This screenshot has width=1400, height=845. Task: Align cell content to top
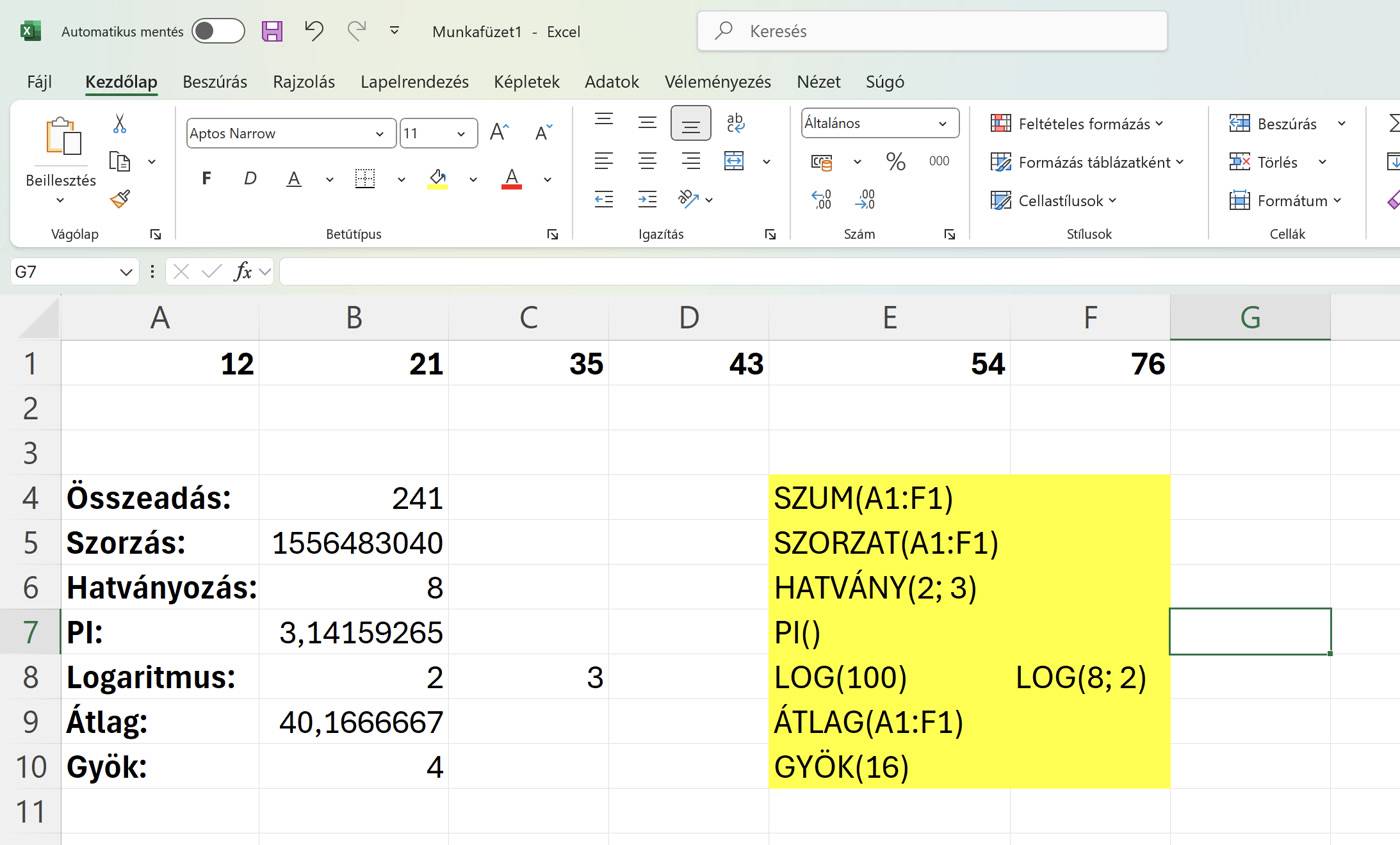tap(604, 121)
